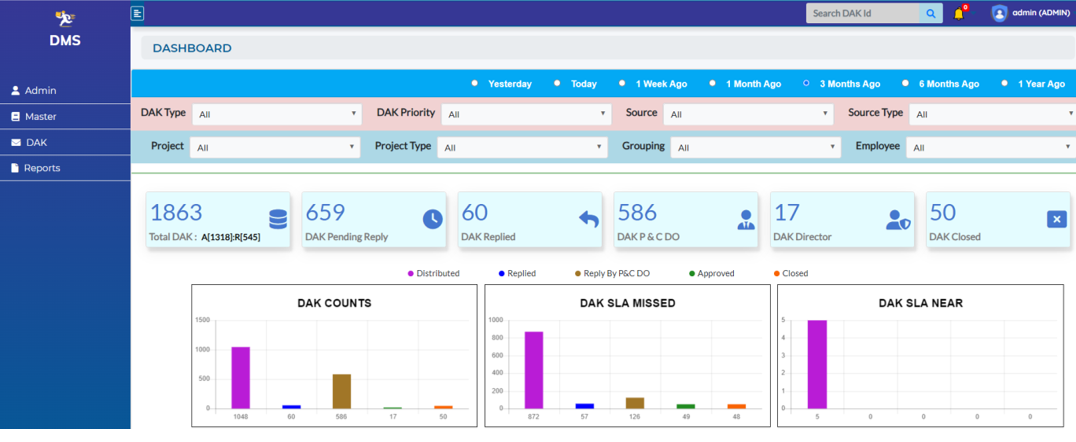The height and width of the screenshot is (442, 1076).
Task: Click the search magnifier icon
Action: click(x=931, y=13)
